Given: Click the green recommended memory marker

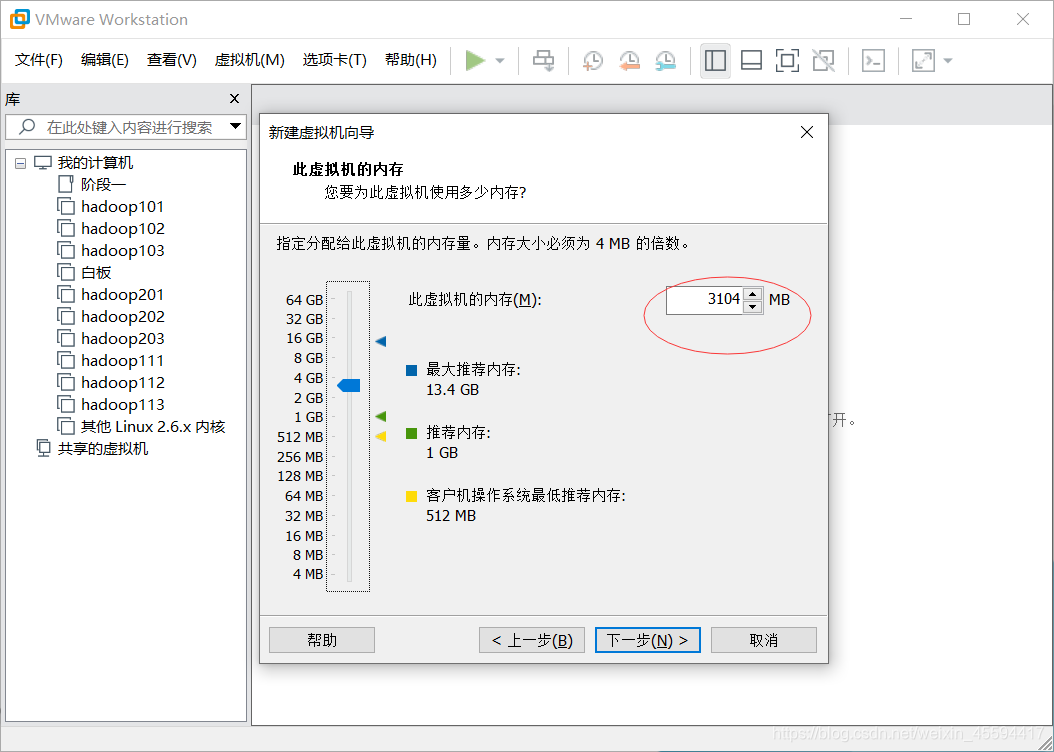Looking at the screenshot, I should tap(380, 417).
